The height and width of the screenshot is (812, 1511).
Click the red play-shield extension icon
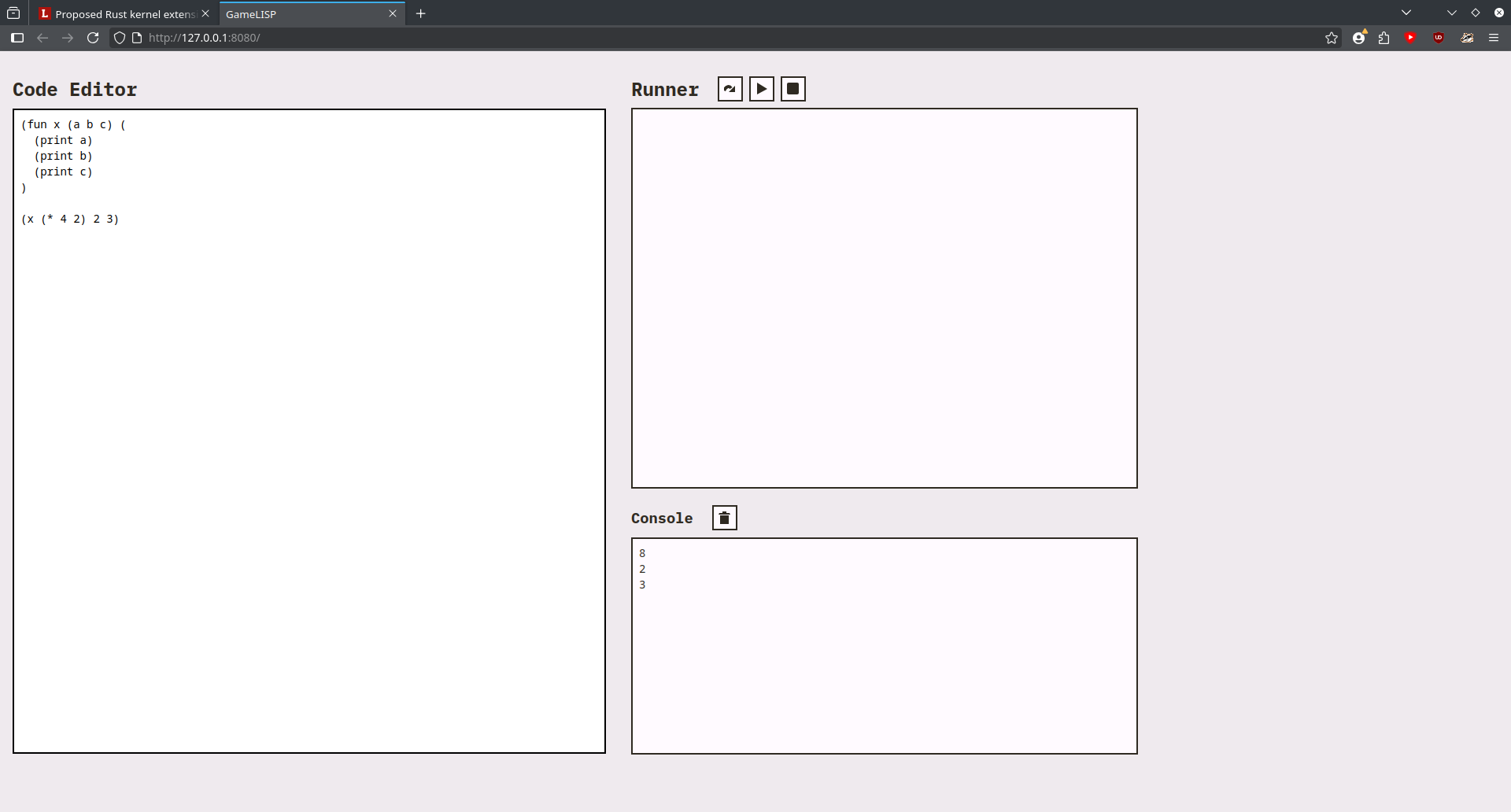pos(1410,38)
